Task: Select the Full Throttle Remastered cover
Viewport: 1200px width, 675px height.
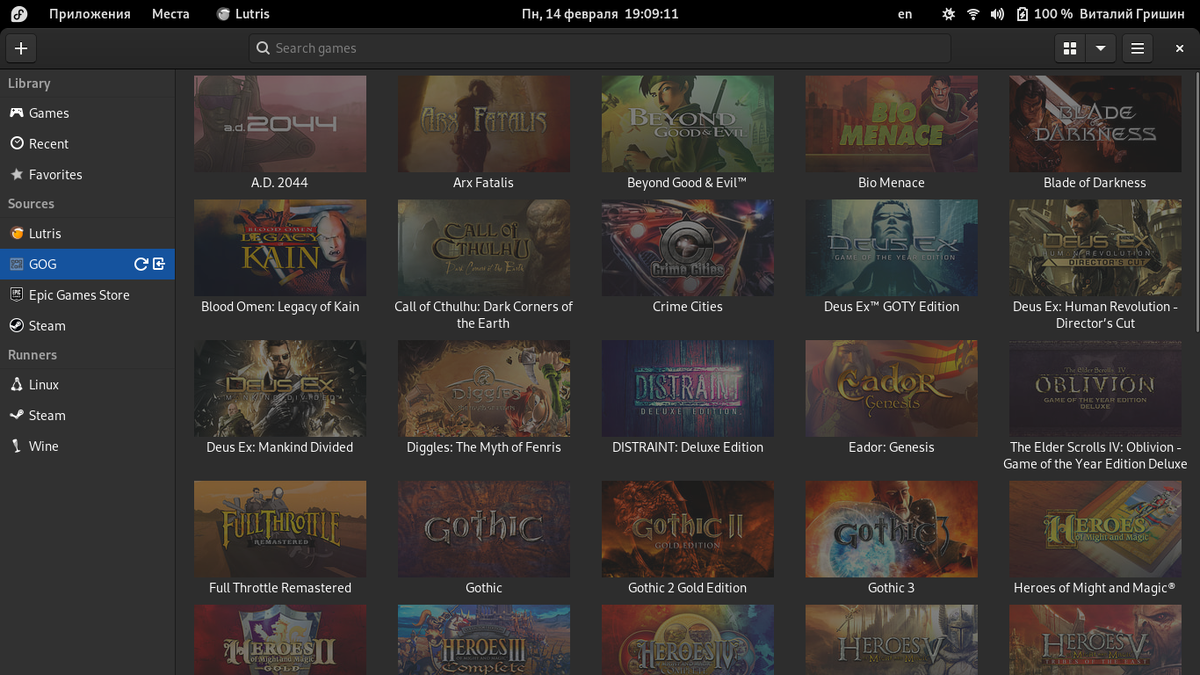Action: click(280, 529)
